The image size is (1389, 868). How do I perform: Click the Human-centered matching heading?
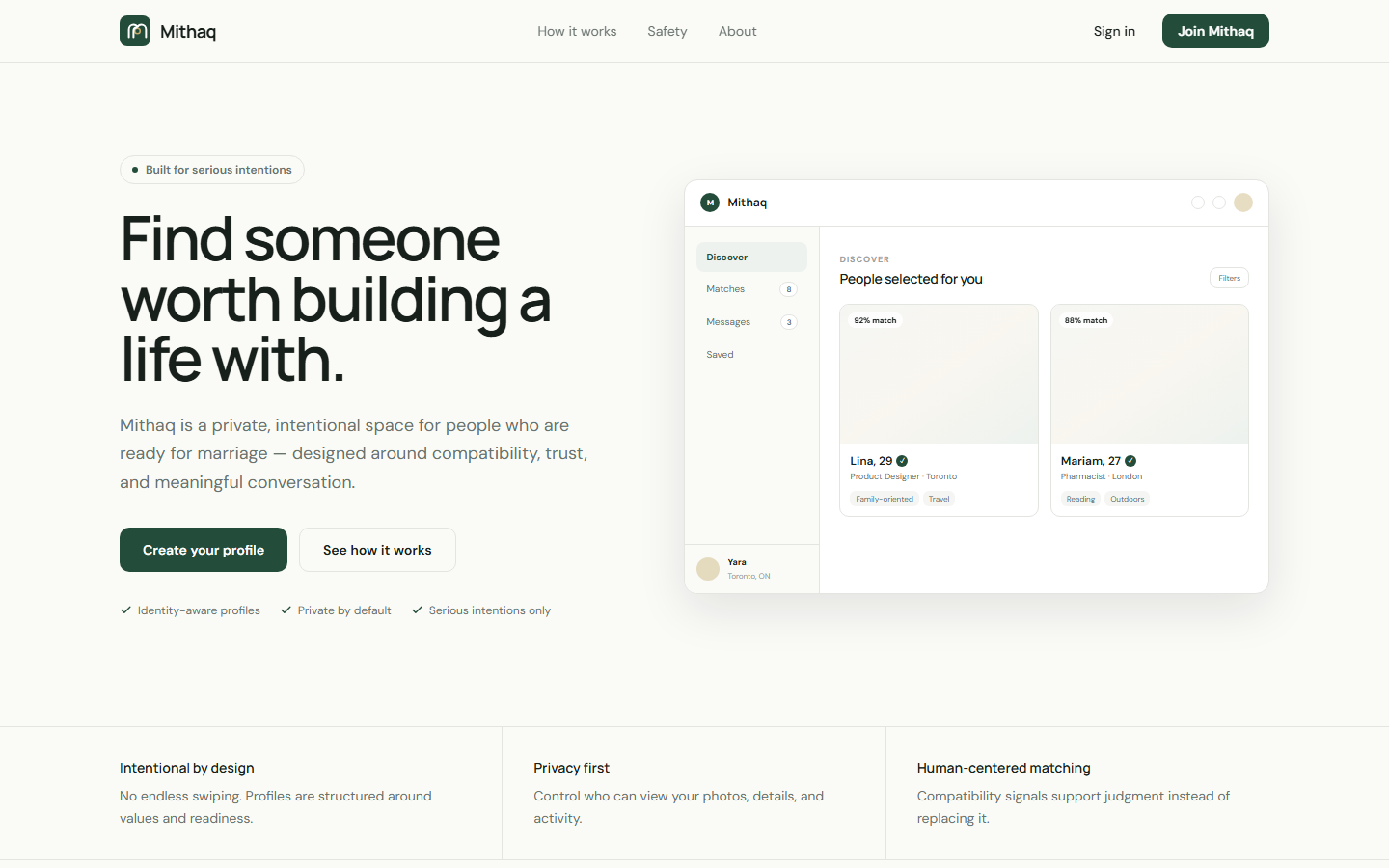click(x=1004, y=768)
